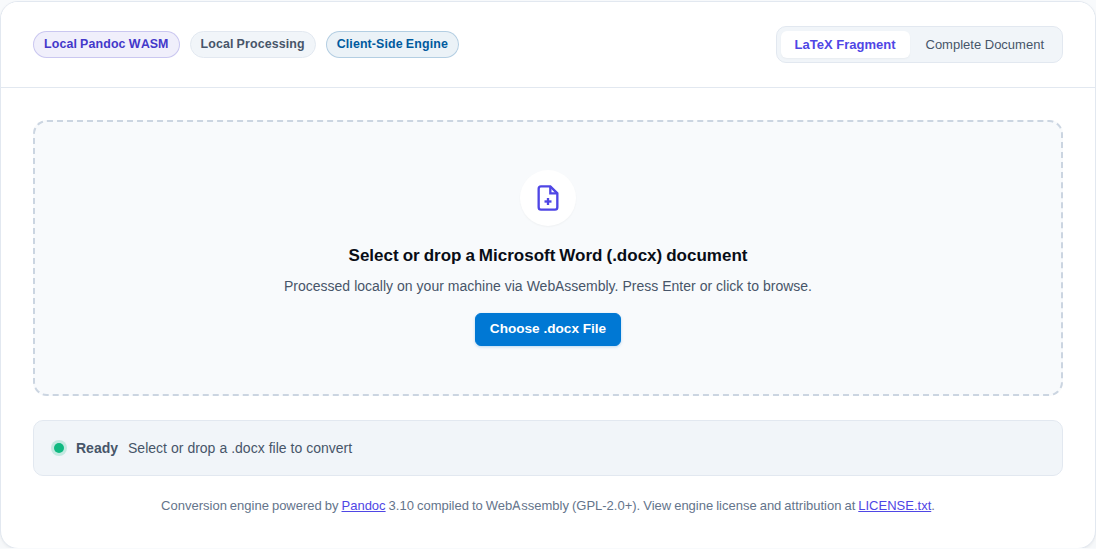The height and width of the screenshot is (549, 1096).
Task: Select the LaTeX Fragment output mode
Action: [844, 45]
